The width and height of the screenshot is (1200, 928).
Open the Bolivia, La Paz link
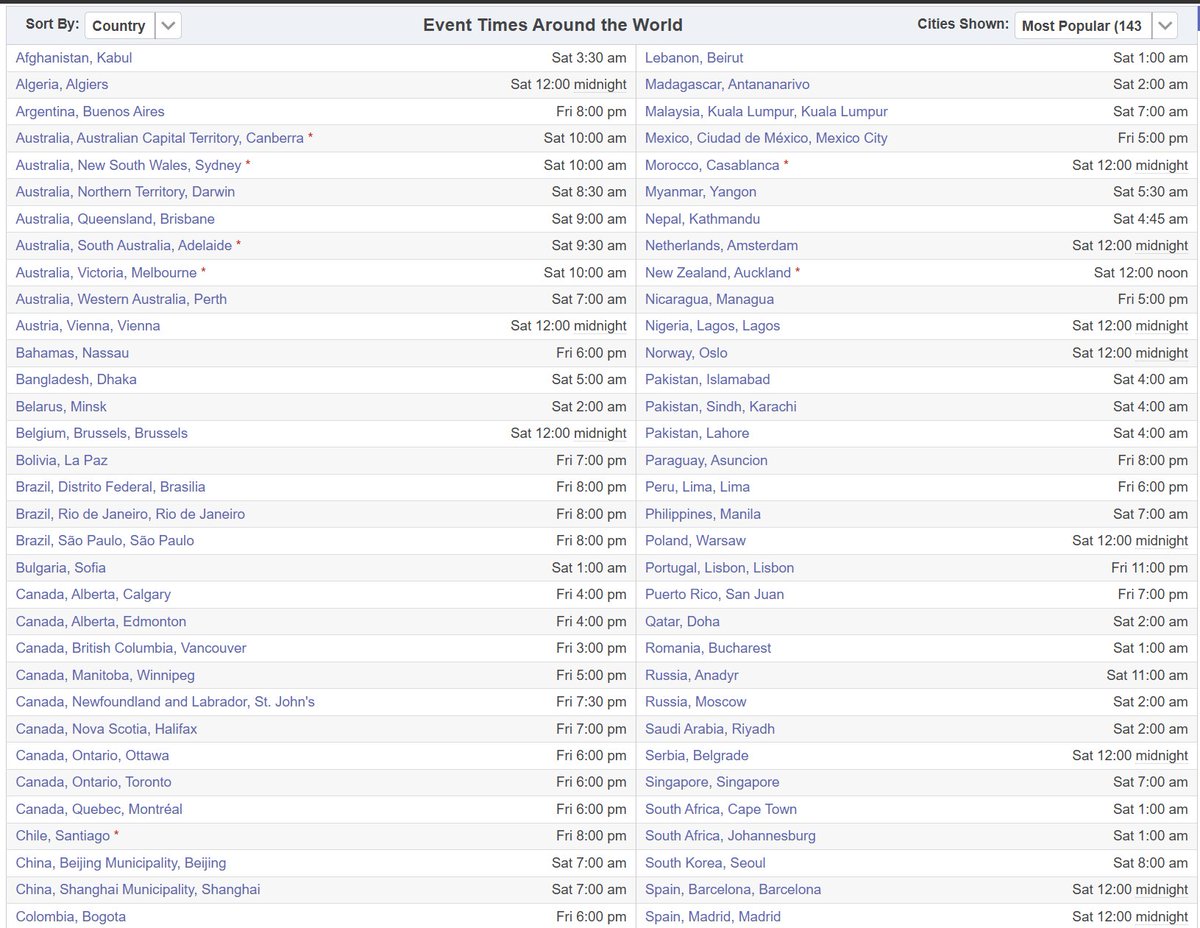pos(62,461)
